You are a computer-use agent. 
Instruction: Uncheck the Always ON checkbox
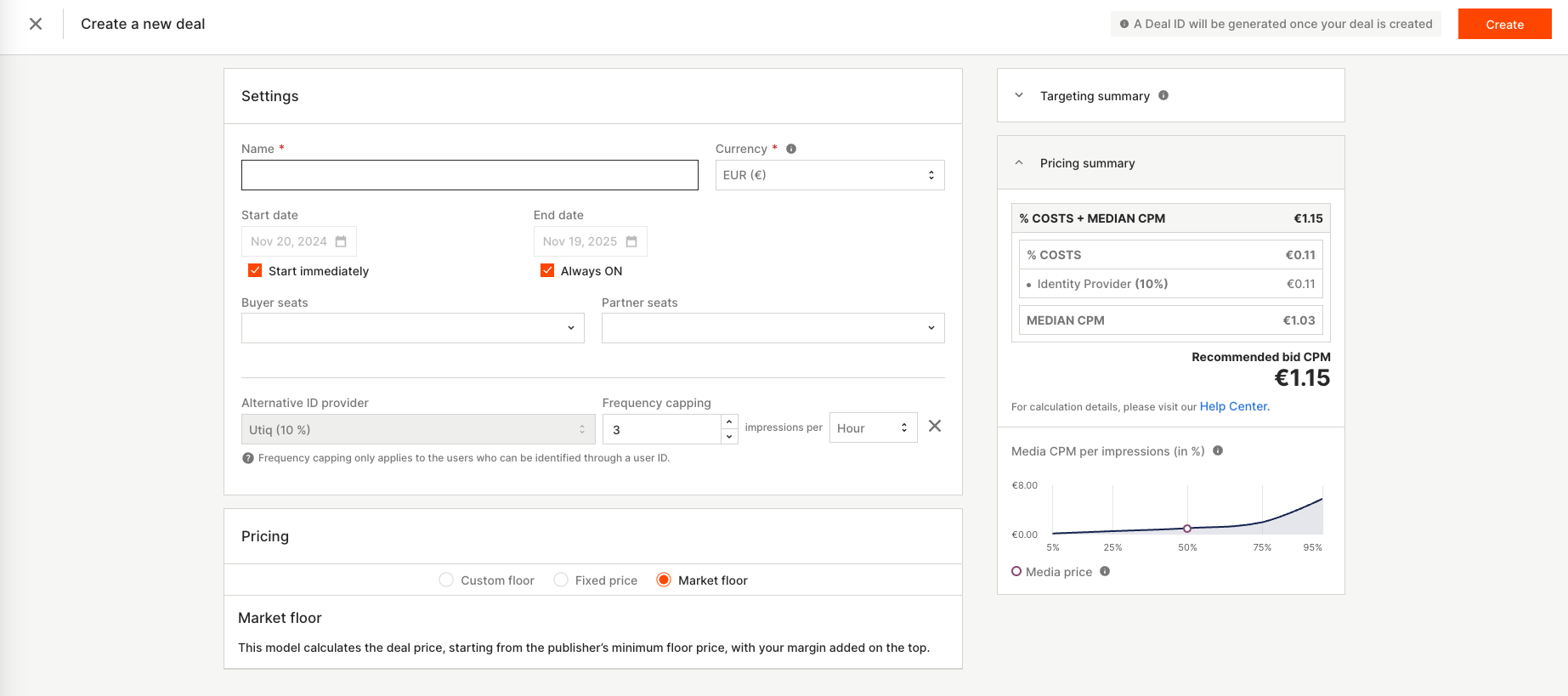coord(547,271)
